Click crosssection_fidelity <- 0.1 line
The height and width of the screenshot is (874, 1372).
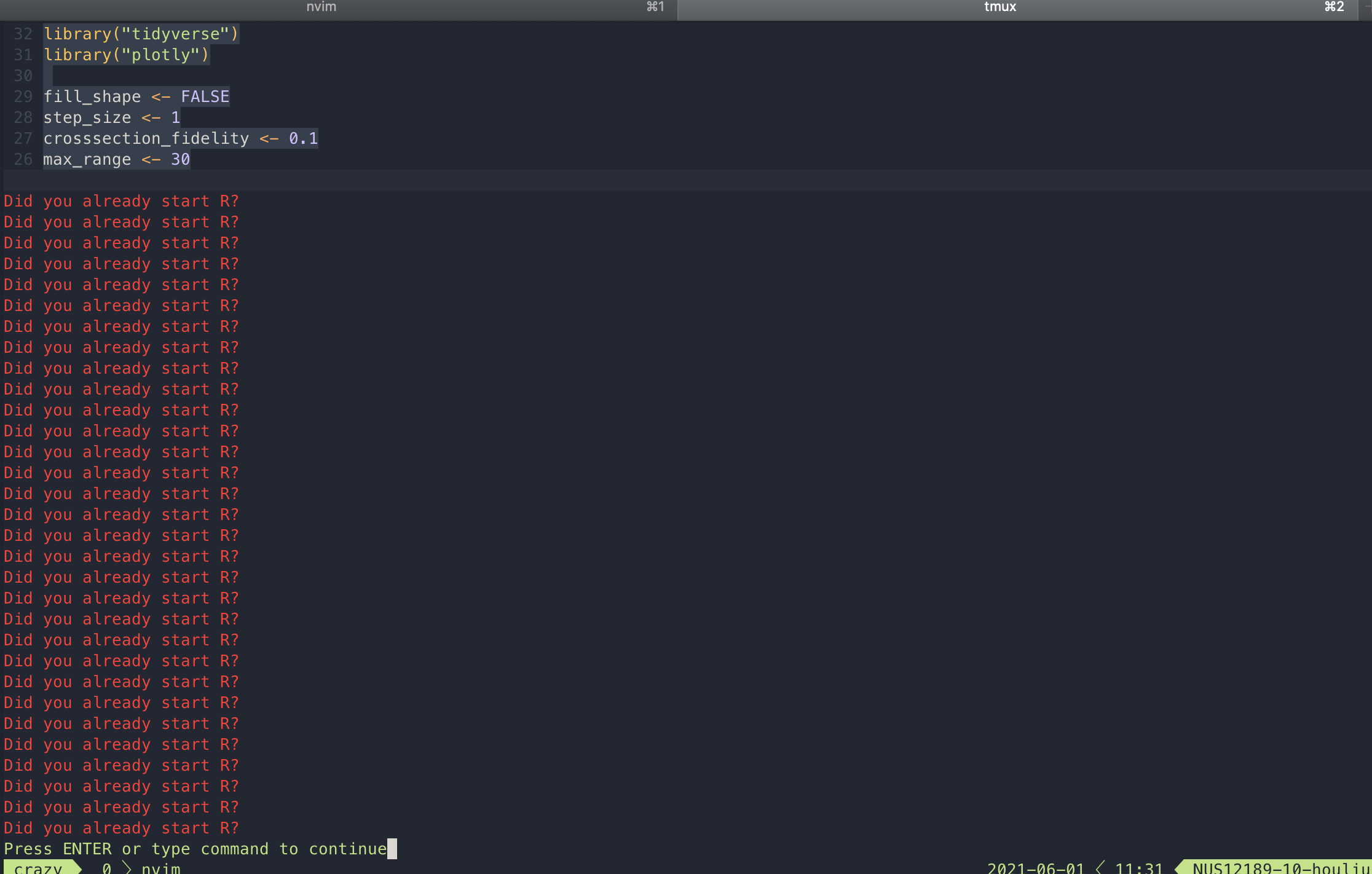180,138
